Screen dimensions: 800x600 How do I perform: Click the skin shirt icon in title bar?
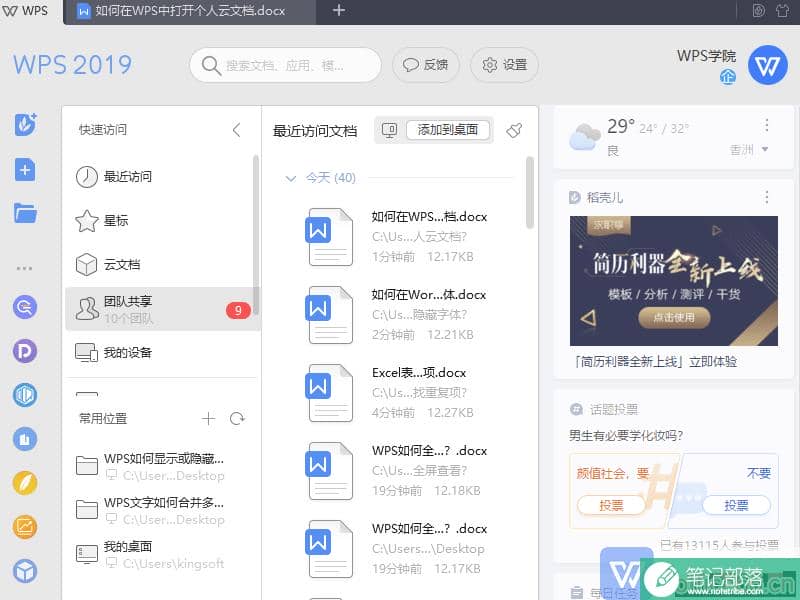pyautogui.click(x=783, y=10)
